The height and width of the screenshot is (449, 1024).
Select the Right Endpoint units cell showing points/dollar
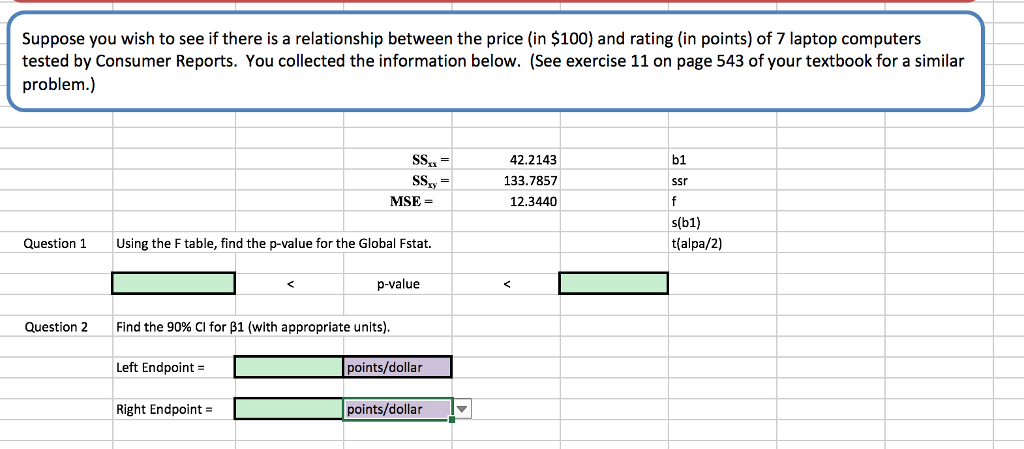396,409
